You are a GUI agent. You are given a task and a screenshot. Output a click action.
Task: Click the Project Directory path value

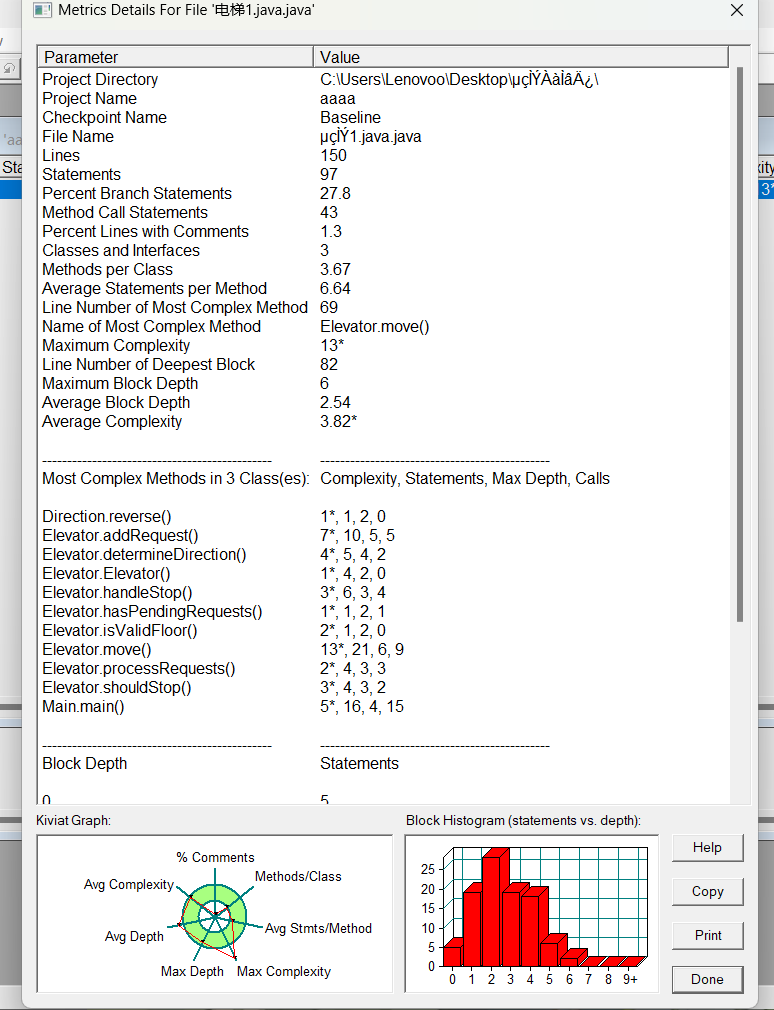[459, 79]
